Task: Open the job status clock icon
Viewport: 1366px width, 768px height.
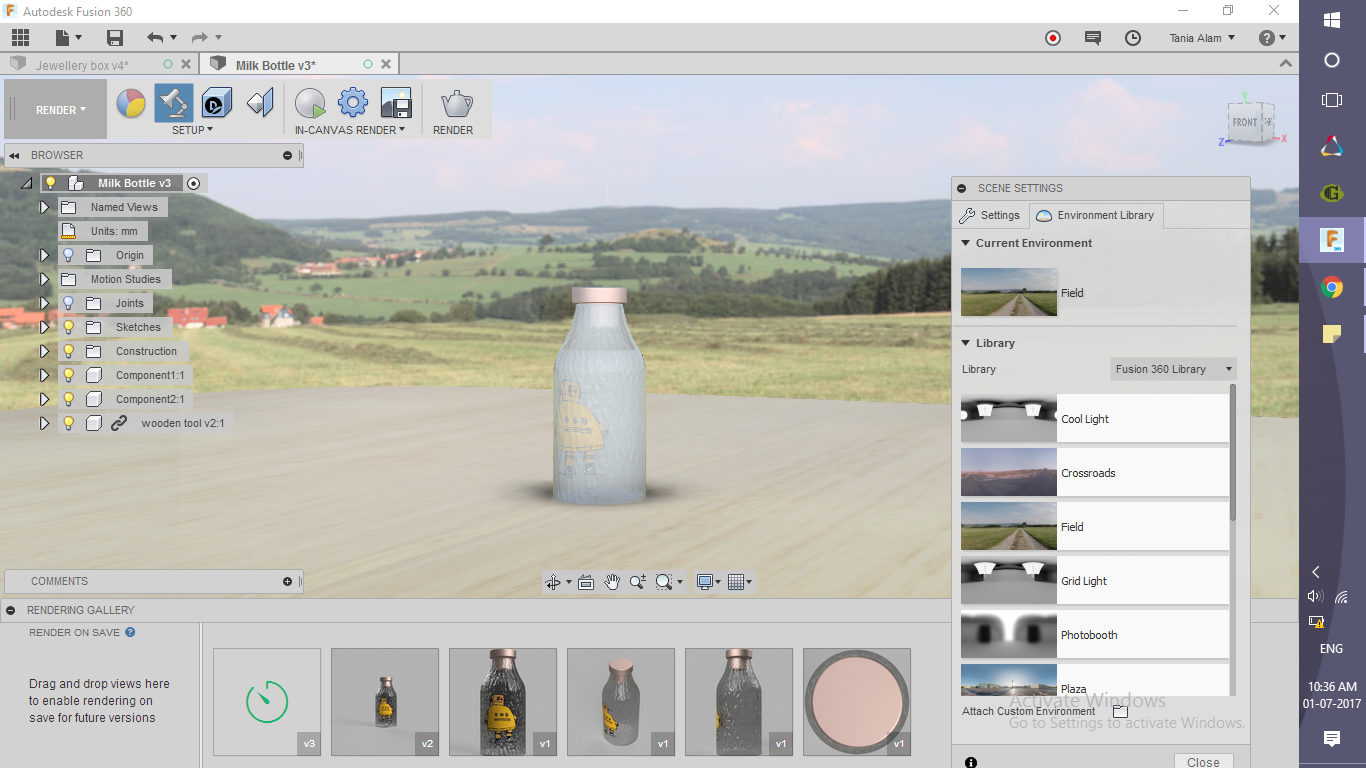Action: [x=1133, y=38]
